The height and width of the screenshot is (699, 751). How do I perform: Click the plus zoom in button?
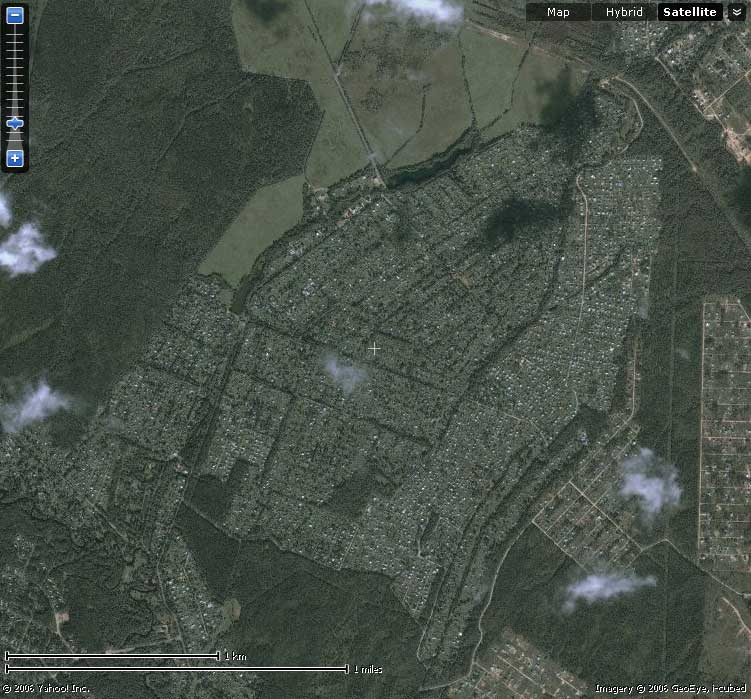pos(15,158)
